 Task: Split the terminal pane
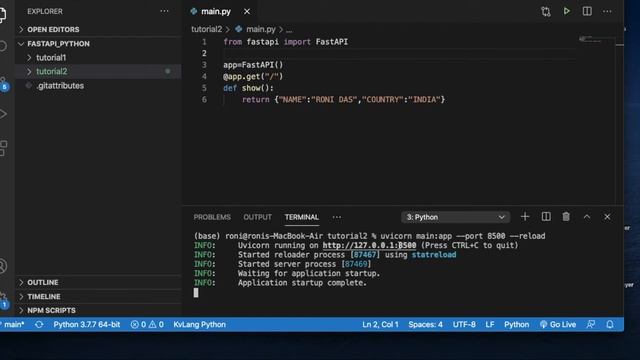click(x=546, y=217)
